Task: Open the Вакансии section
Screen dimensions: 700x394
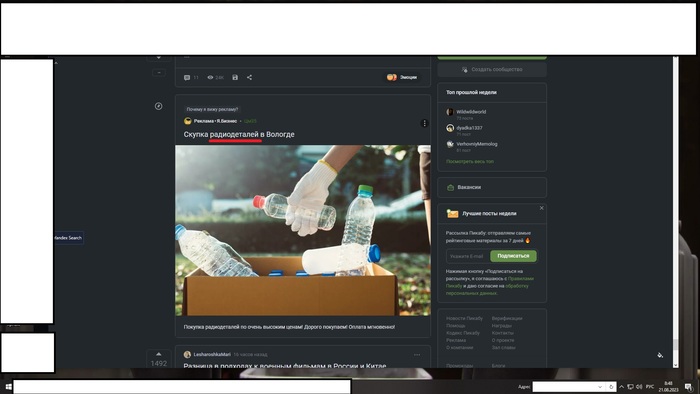Action: click(492, 187)
